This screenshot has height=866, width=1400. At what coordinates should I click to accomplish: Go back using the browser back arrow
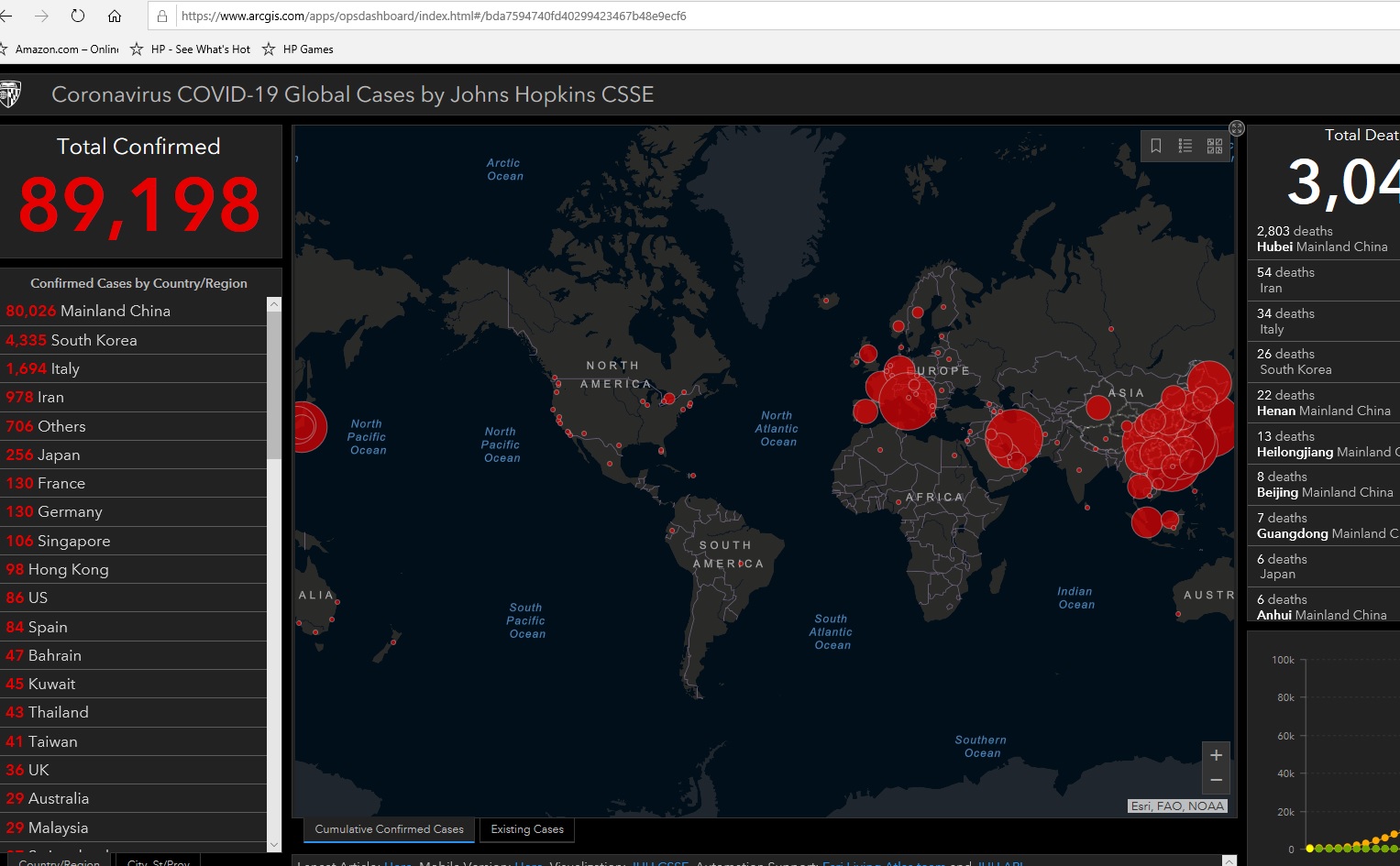point(6,16)
